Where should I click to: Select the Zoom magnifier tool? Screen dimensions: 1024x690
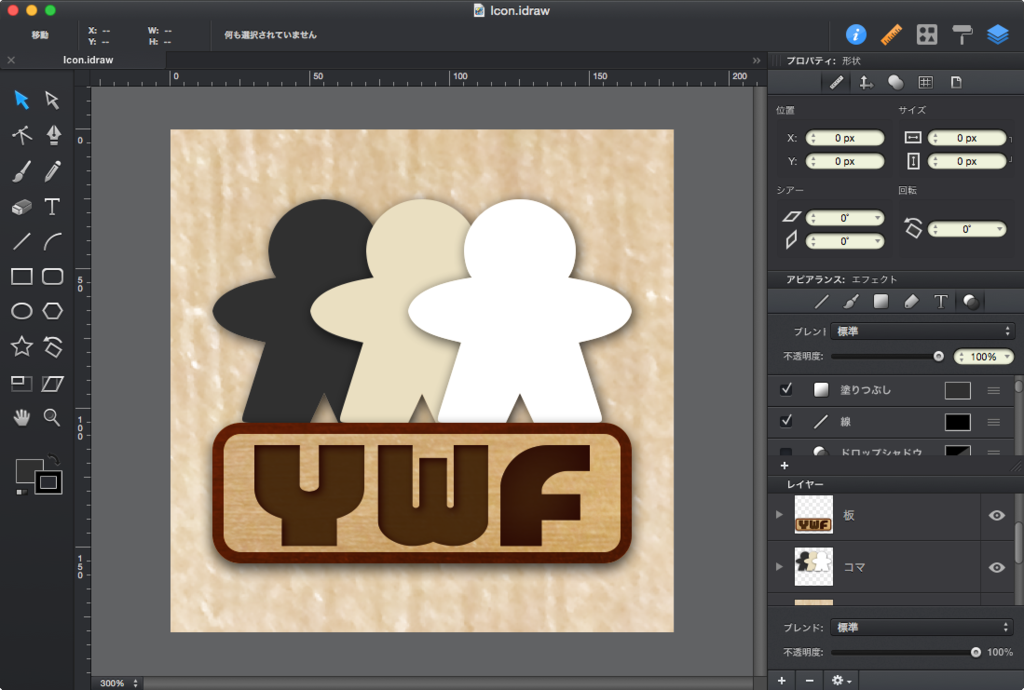click(x=52, y=417)
